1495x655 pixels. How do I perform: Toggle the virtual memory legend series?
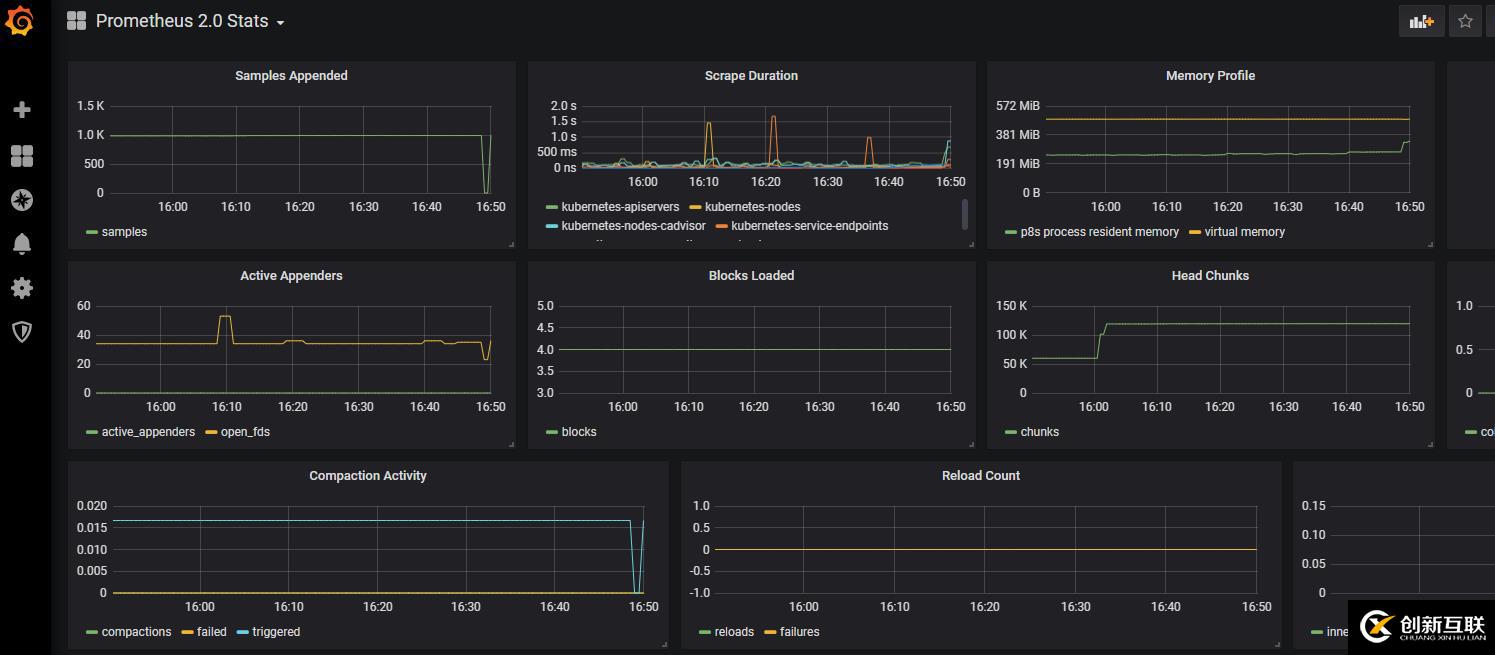(1244, 232)
